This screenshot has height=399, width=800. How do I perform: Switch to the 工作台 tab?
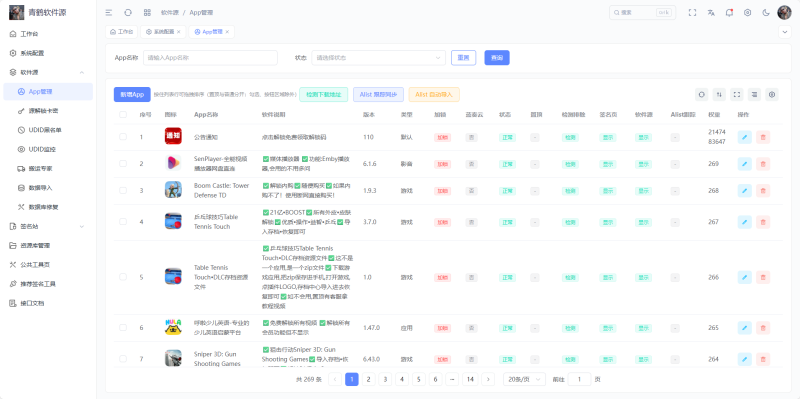pos(121,32)
